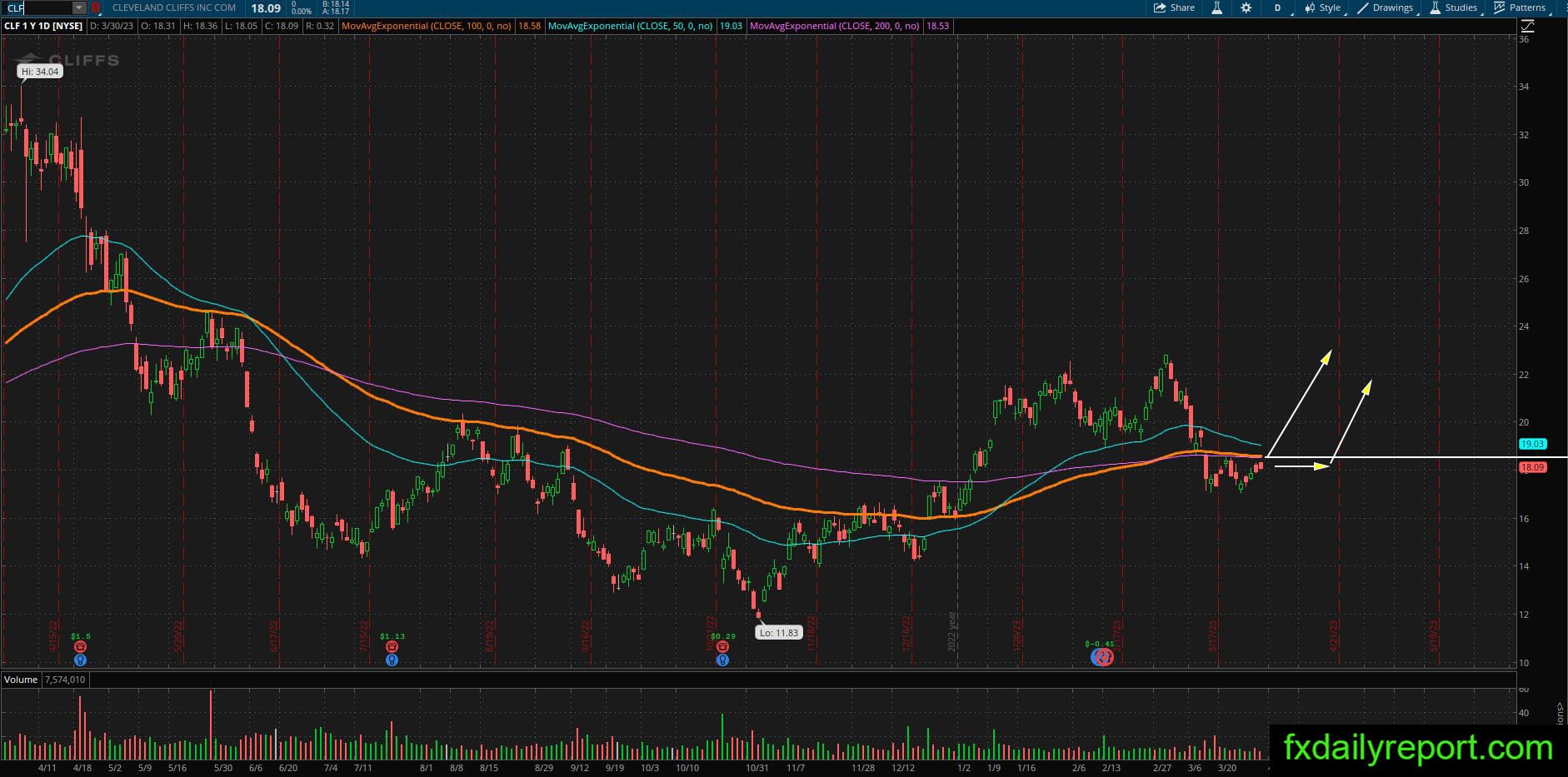Click the 3/17/23 expiration date marker
This screenshot has width=1568, height=777.
(1214, 635)
